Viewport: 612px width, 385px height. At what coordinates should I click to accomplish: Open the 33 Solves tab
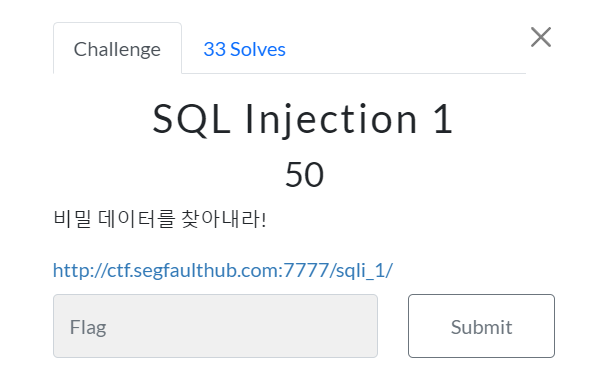[x=244, y=49]
